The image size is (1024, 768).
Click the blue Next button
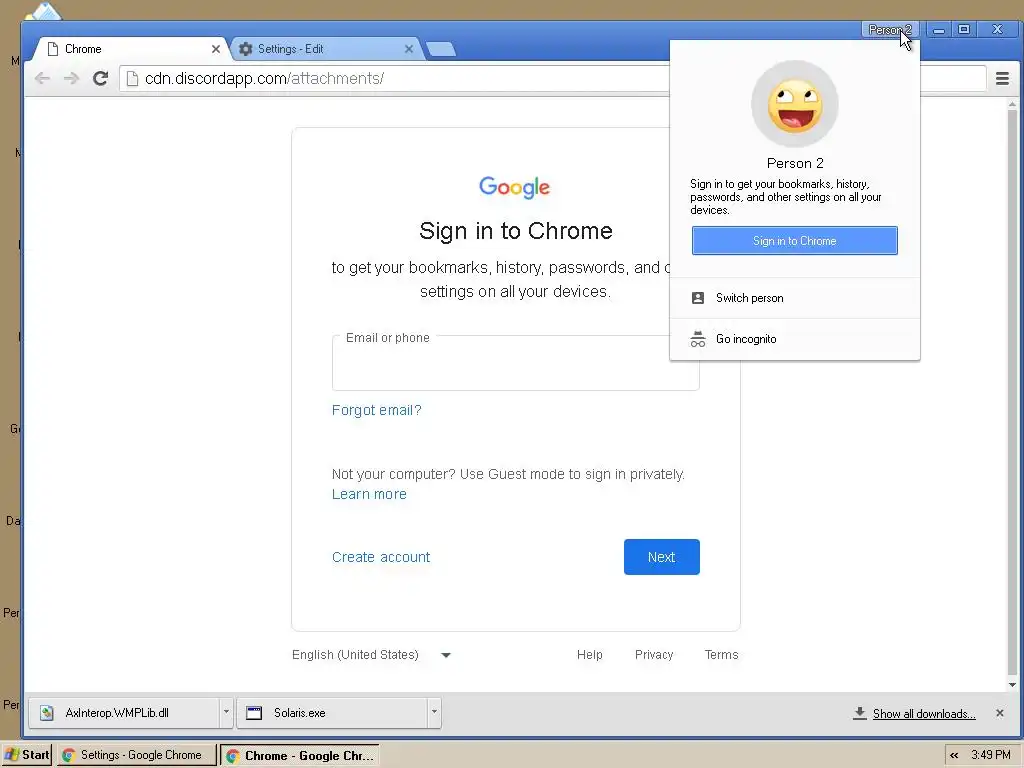tap(662, 557)
